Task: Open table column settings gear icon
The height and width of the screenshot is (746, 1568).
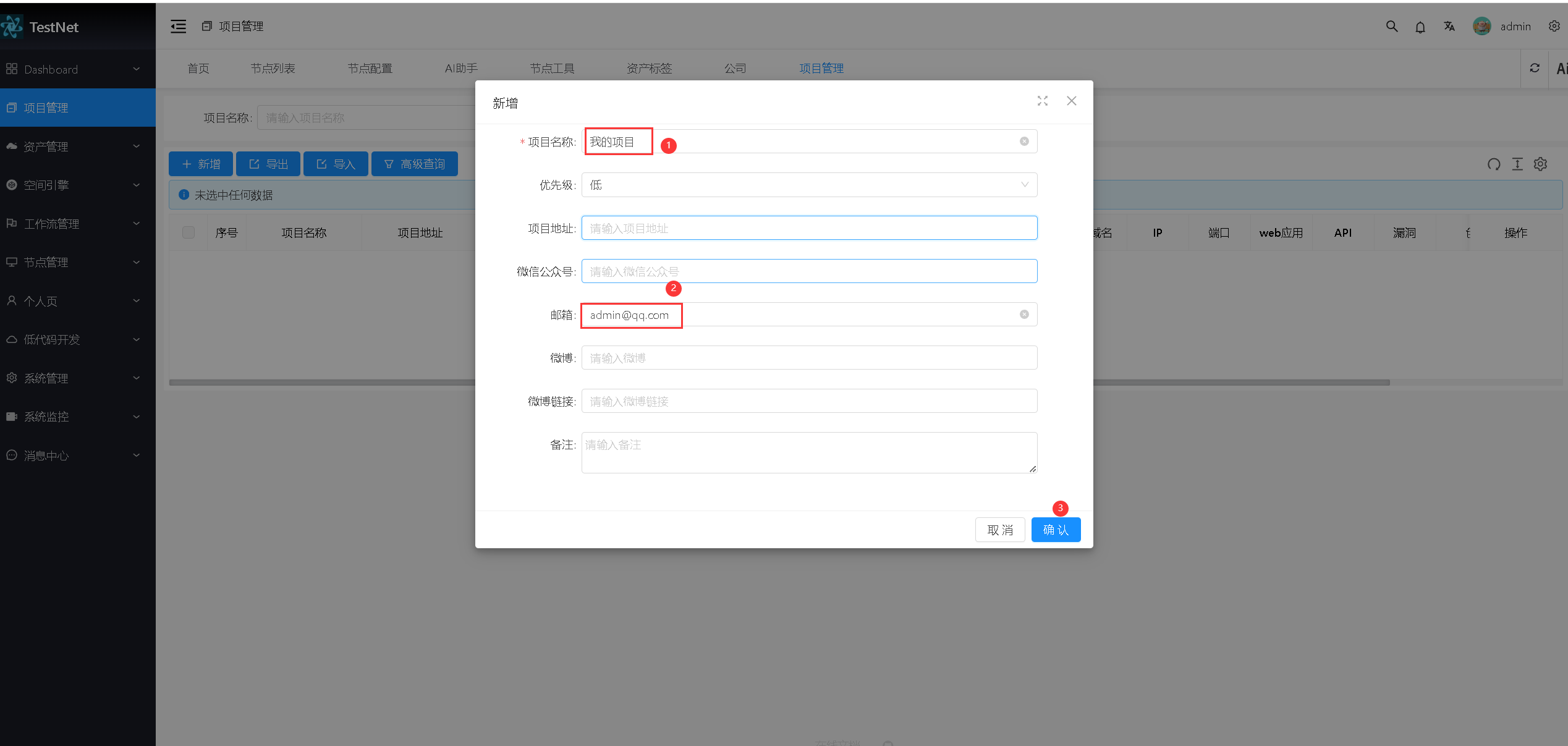Action: point(1540,164)
